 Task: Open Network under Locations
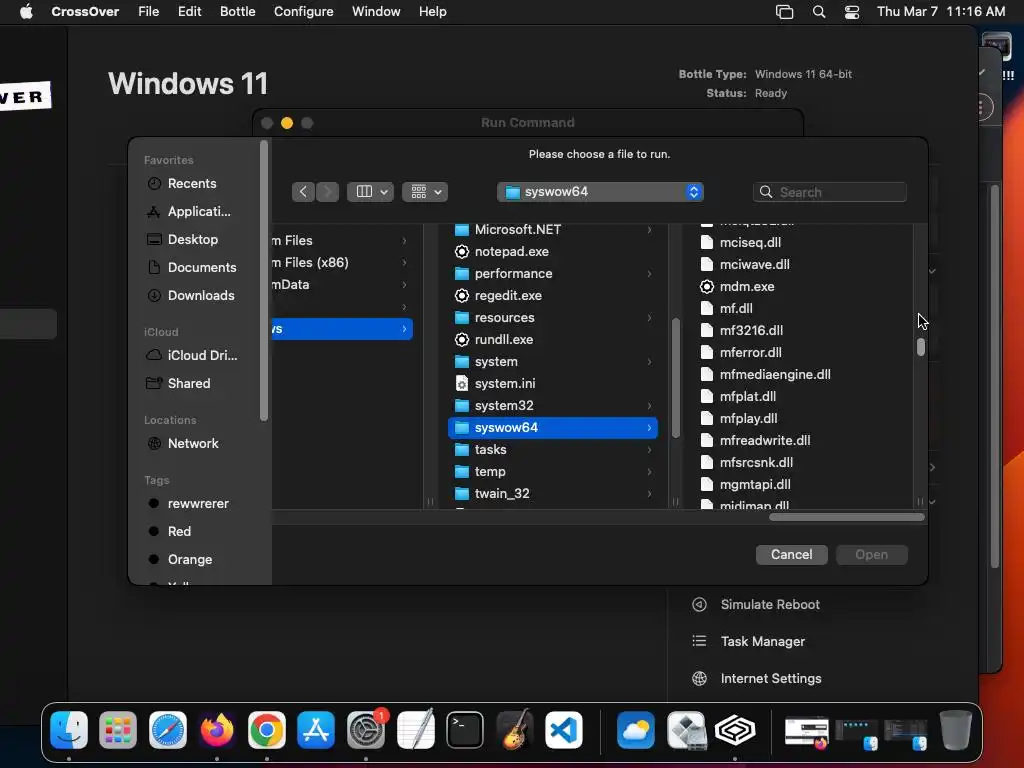193,443
